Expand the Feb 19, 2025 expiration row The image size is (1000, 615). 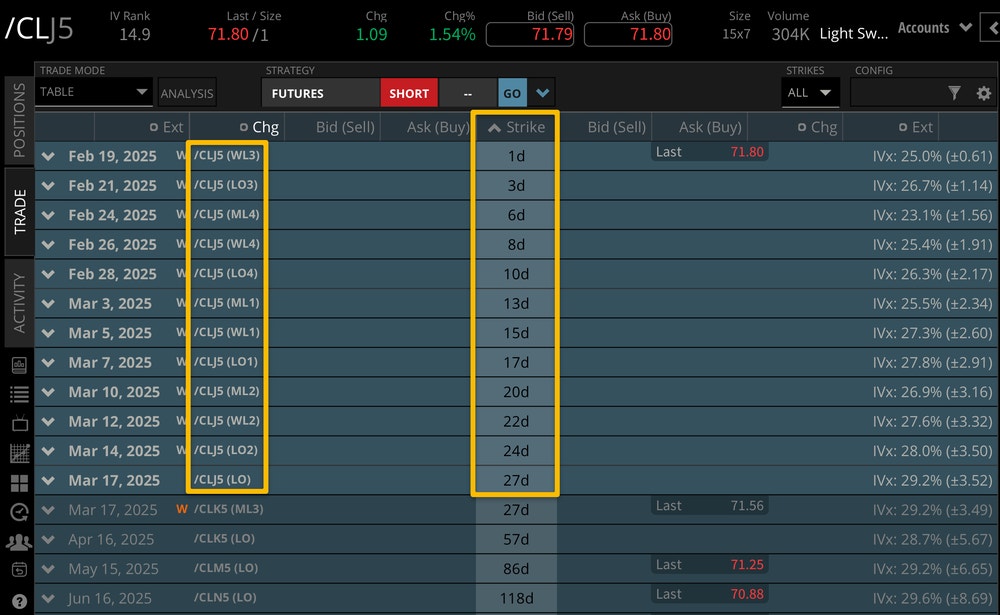click(x=48, y=156)
